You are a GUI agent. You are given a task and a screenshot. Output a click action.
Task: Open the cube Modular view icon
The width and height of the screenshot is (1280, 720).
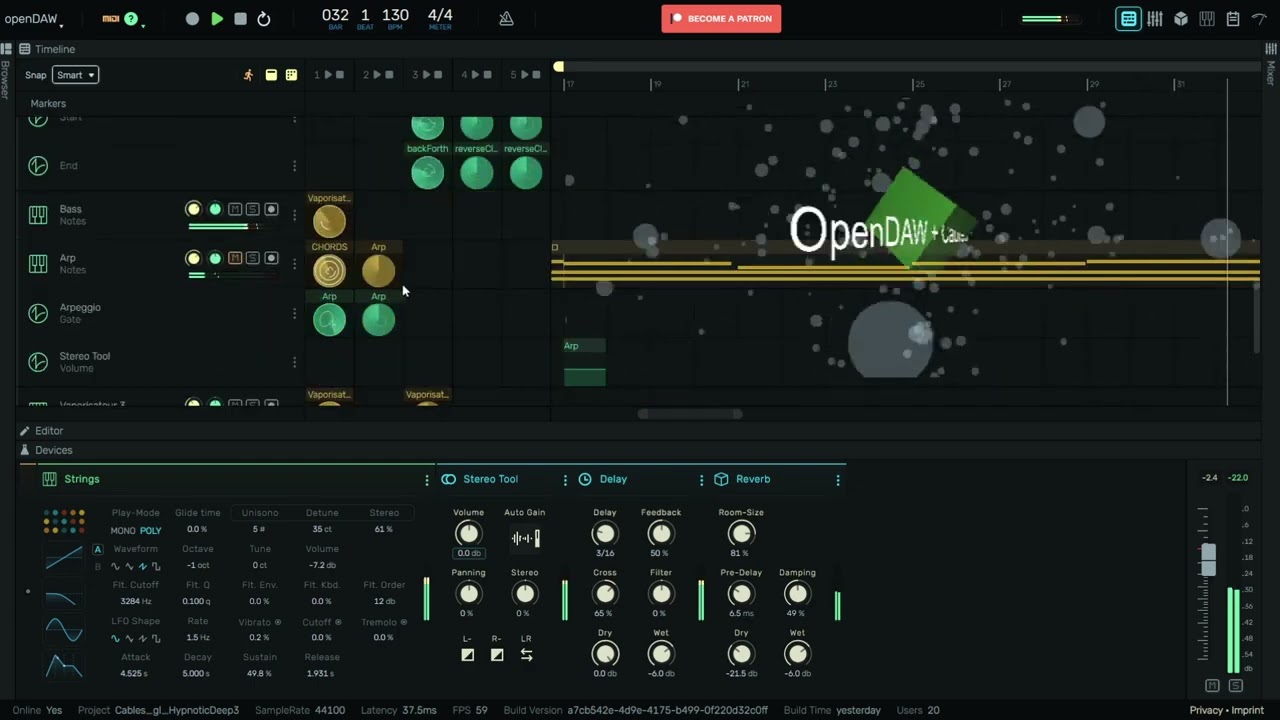[1181, 19]
